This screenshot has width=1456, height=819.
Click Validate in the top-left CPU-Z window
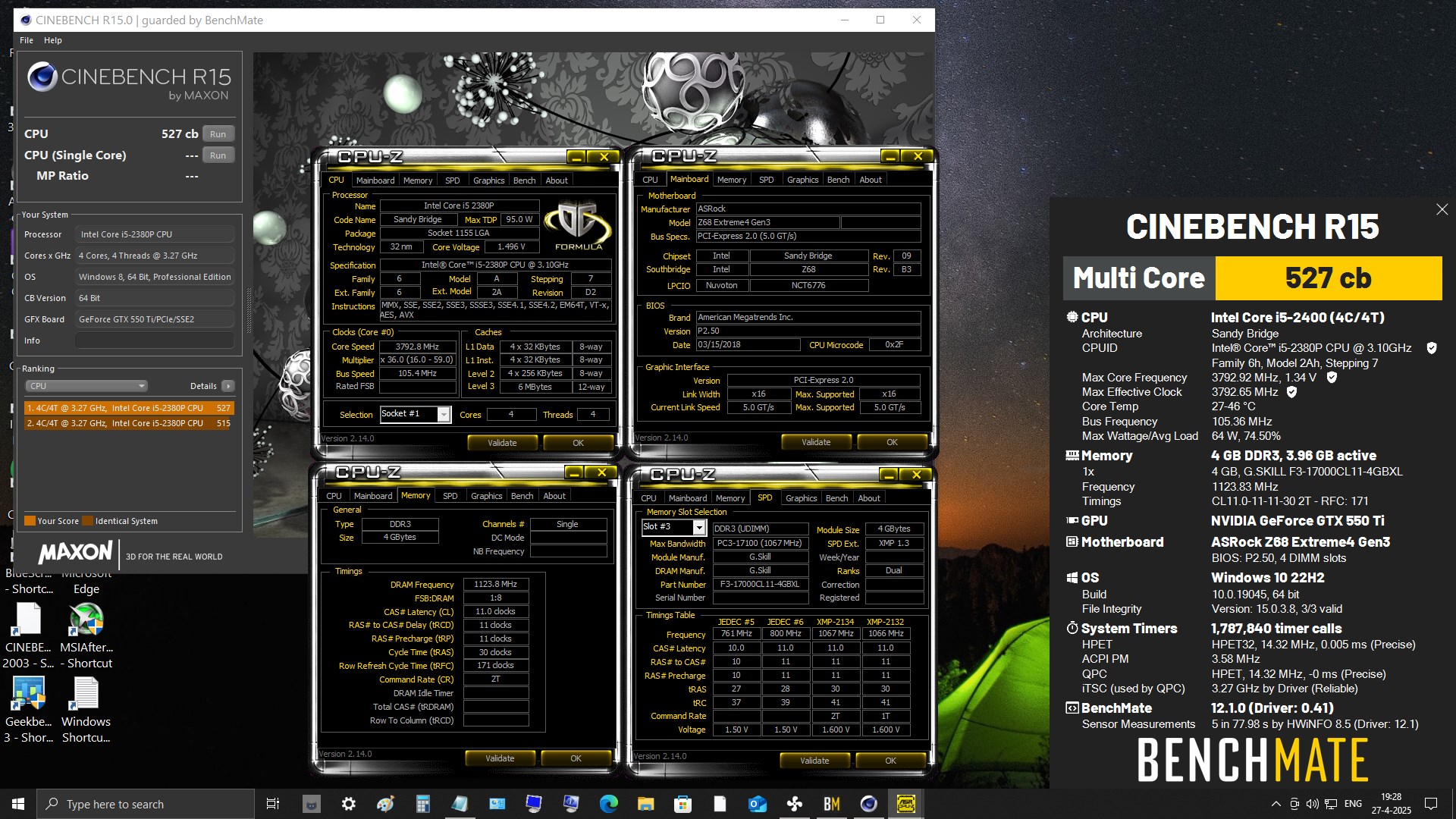click(x=502, y=443)
